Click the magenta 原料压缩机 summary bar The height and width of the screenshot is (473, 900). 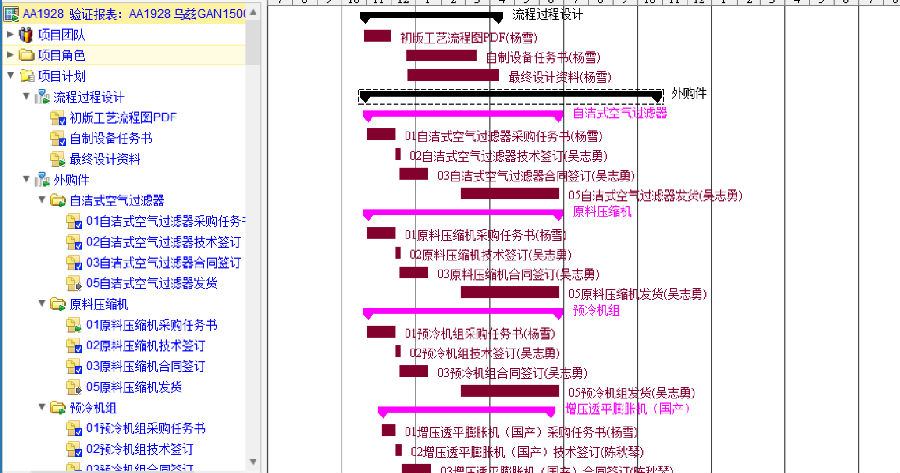[463, 215]
